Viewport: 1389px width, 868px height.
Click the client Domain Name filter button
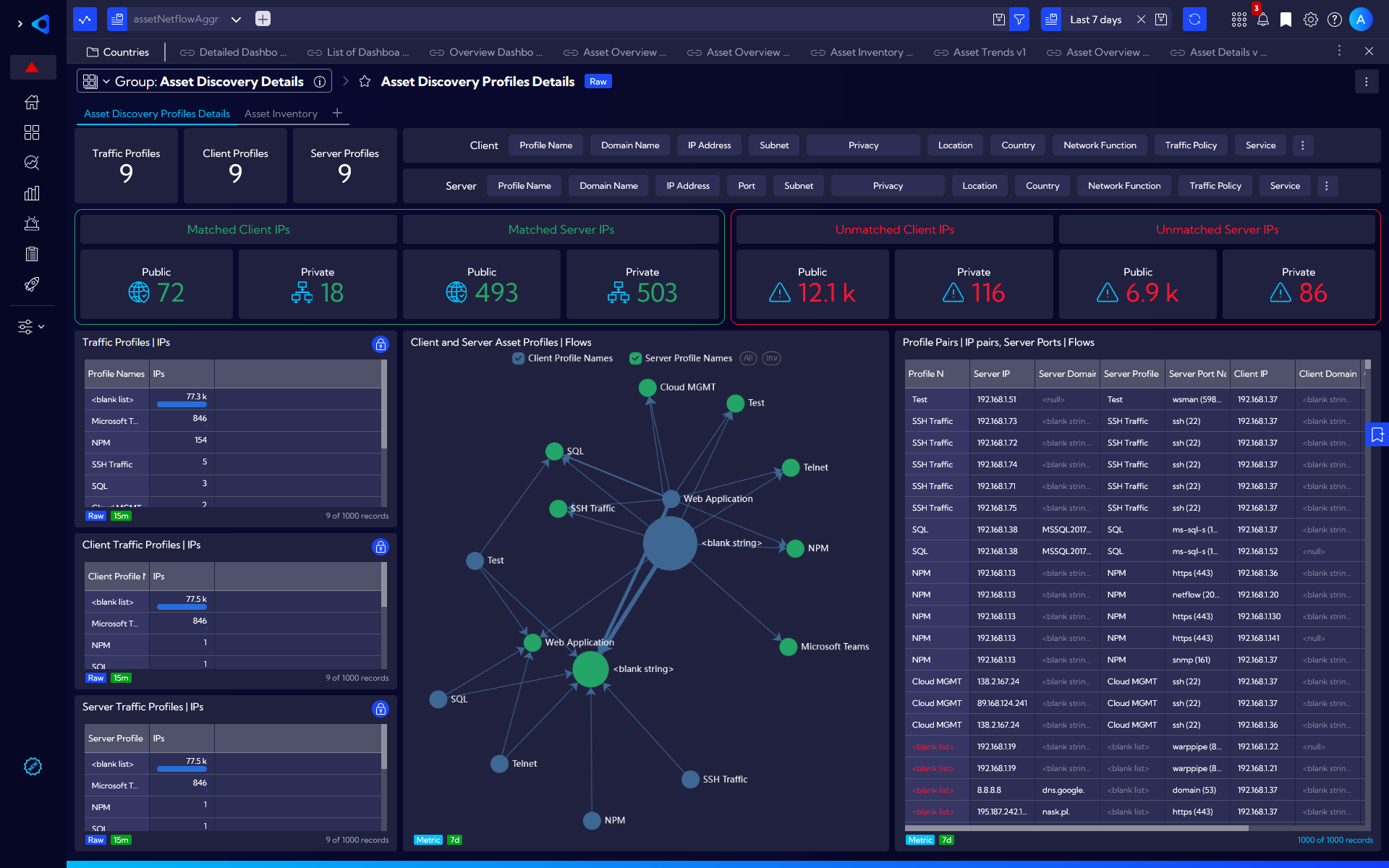[x=629, y=145]
